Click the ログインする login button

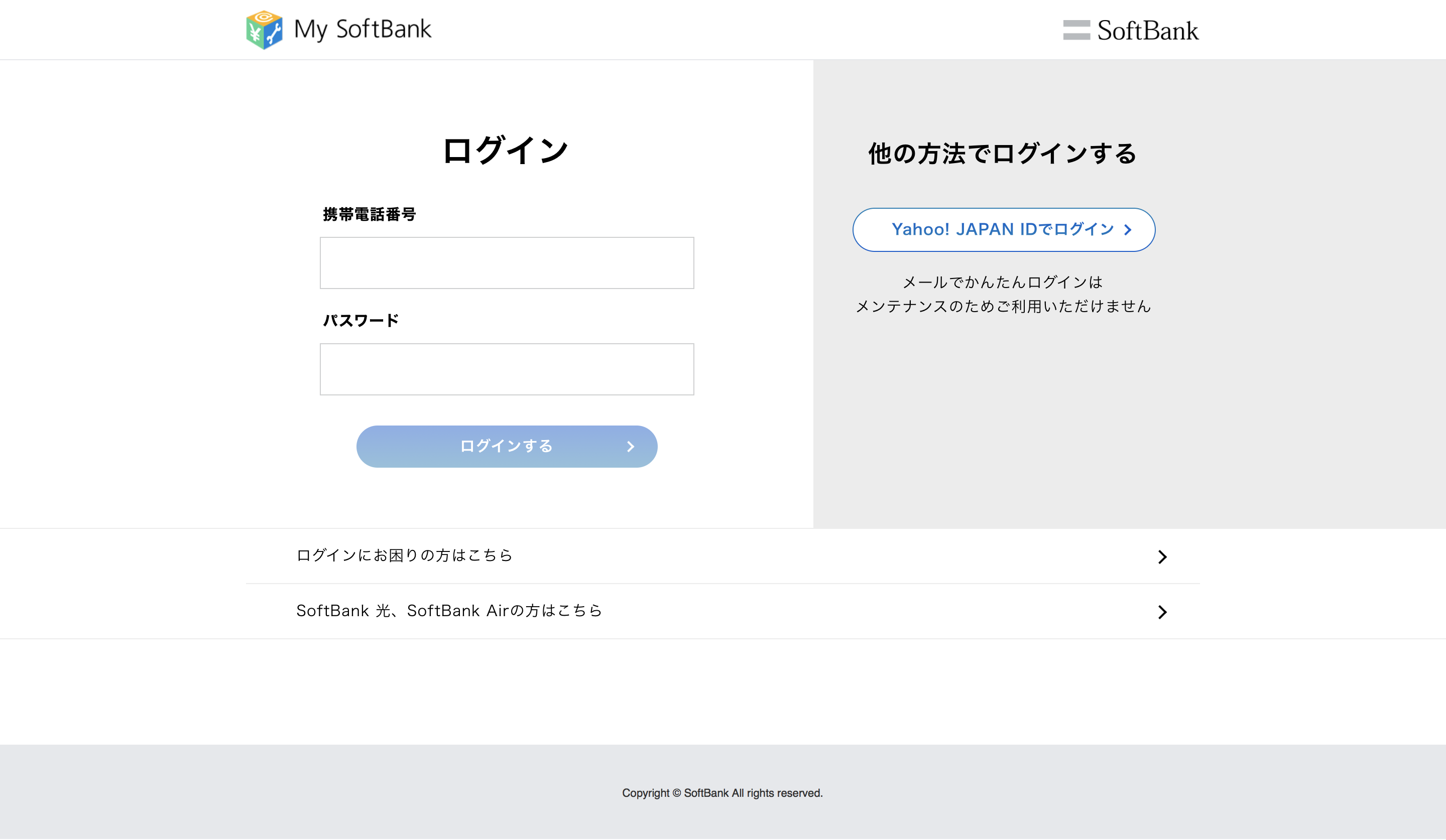point(507,447)
